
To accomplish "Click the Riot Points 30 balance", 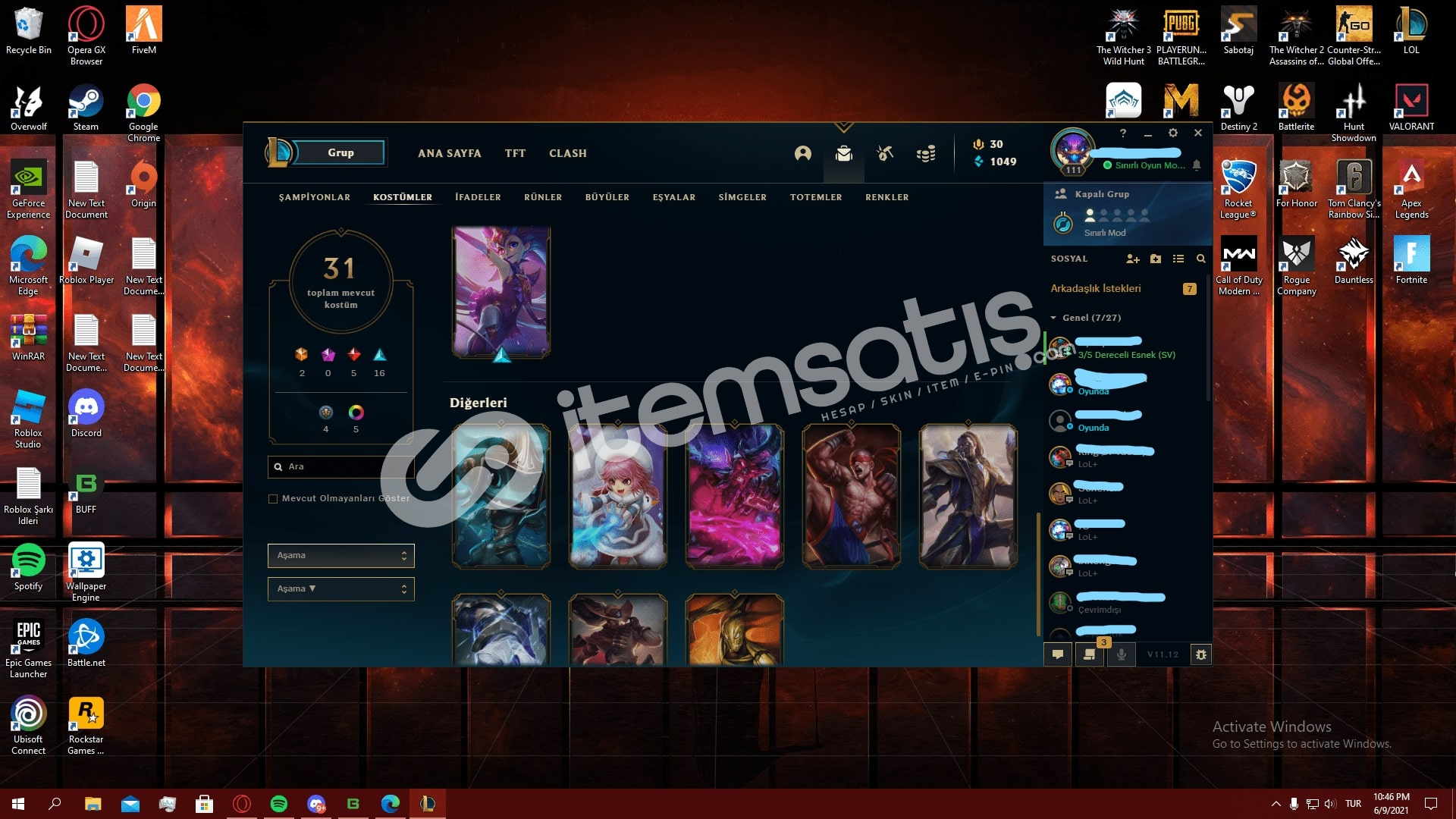I will point(988,144).
